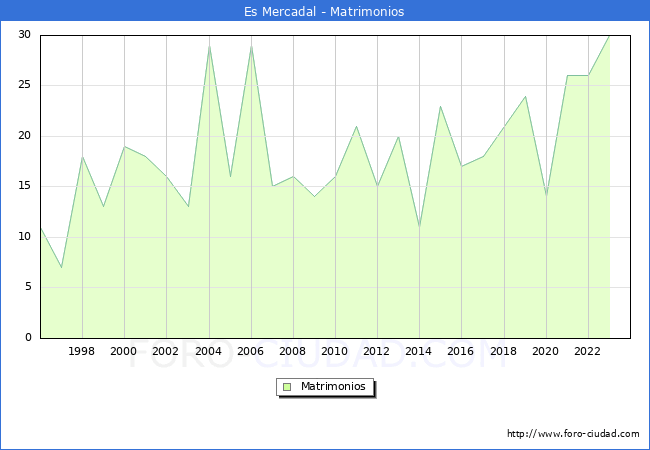650x450 pixels.
Task: Click the 2004 peak data point
Action: (209, 46)
